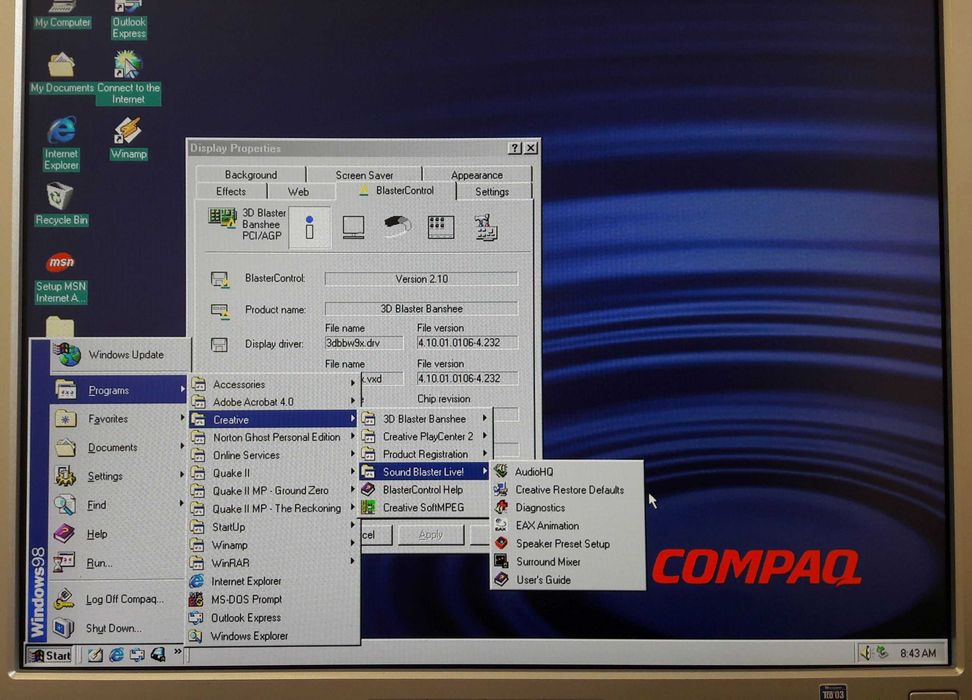
Task: Choose Log Off Compaq...
Action: click(118, 599)
